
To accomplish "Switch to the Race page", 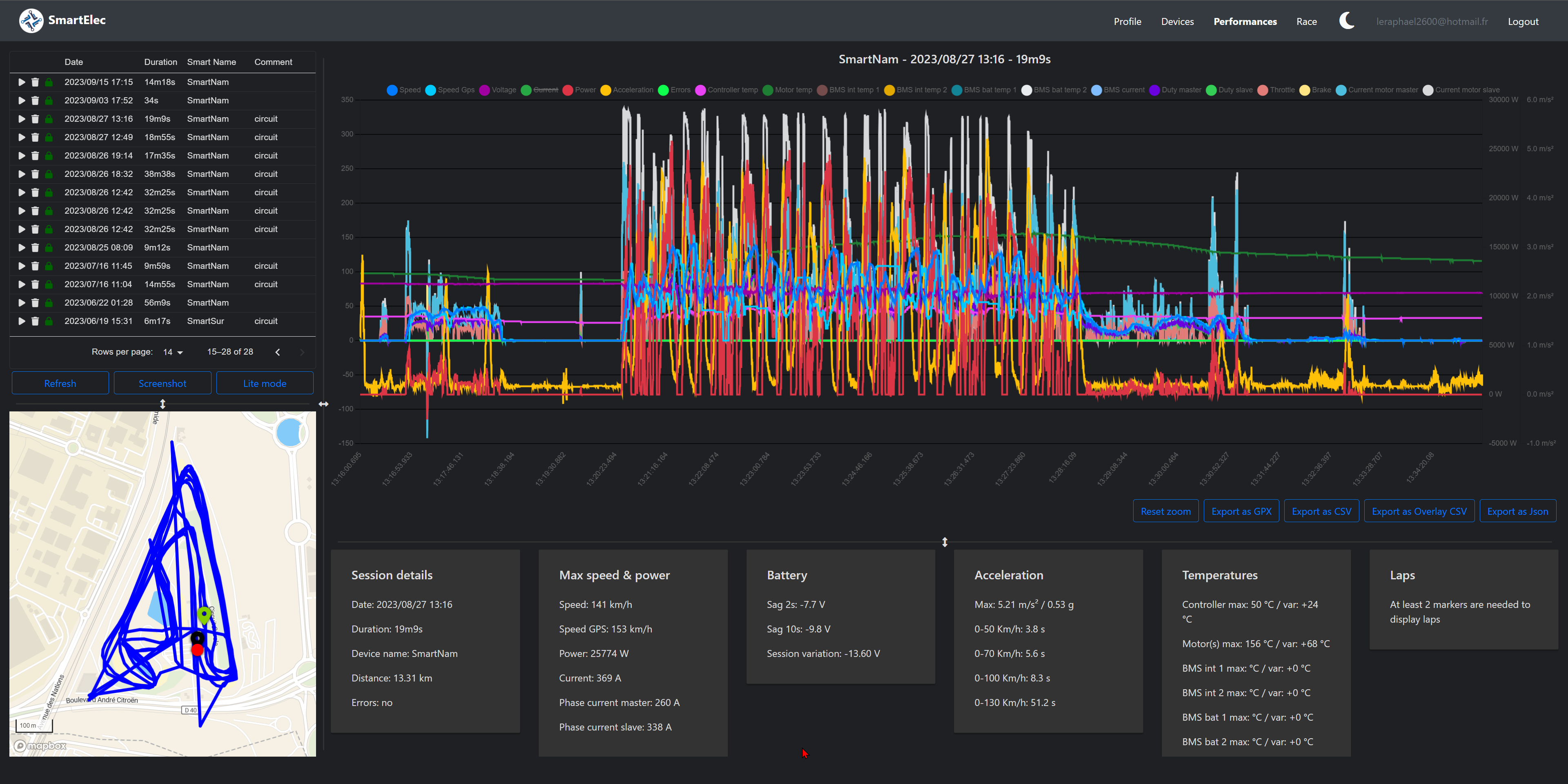I will (1306, 21).
